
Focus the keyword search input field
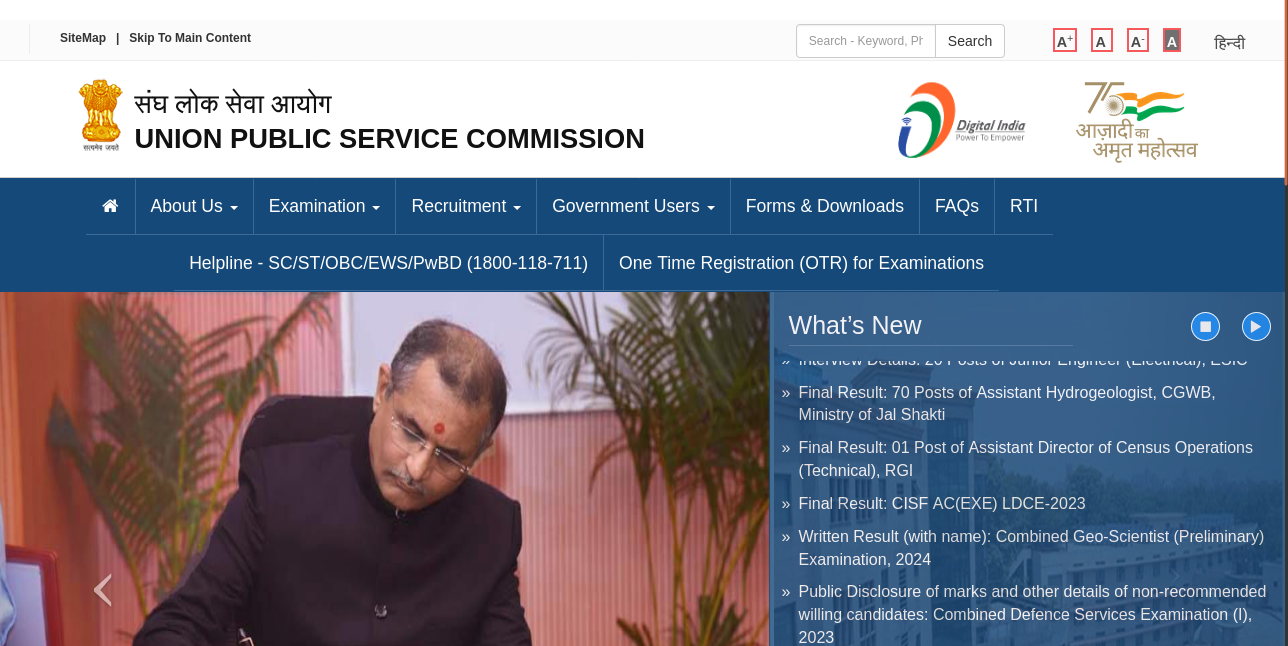pos(866,41)
